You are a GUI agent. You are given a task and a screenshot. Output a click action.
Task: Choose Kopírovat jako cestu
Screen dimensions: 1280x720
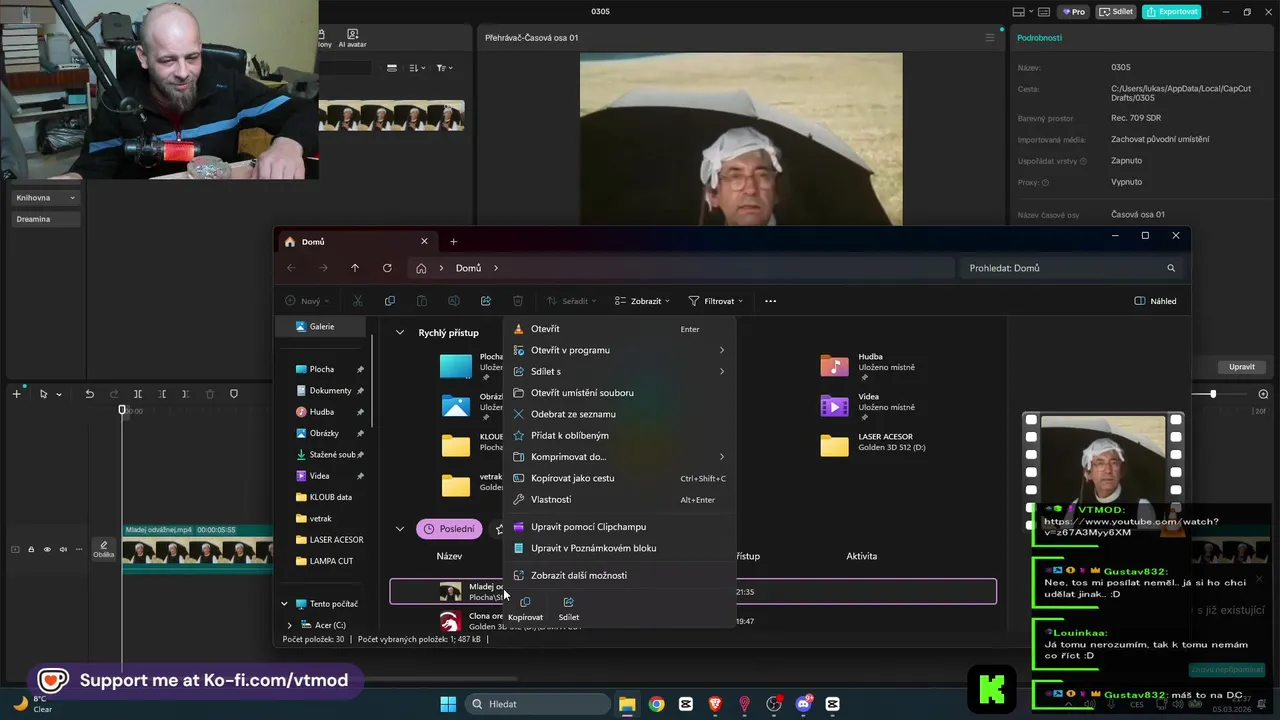click(620, 478)
